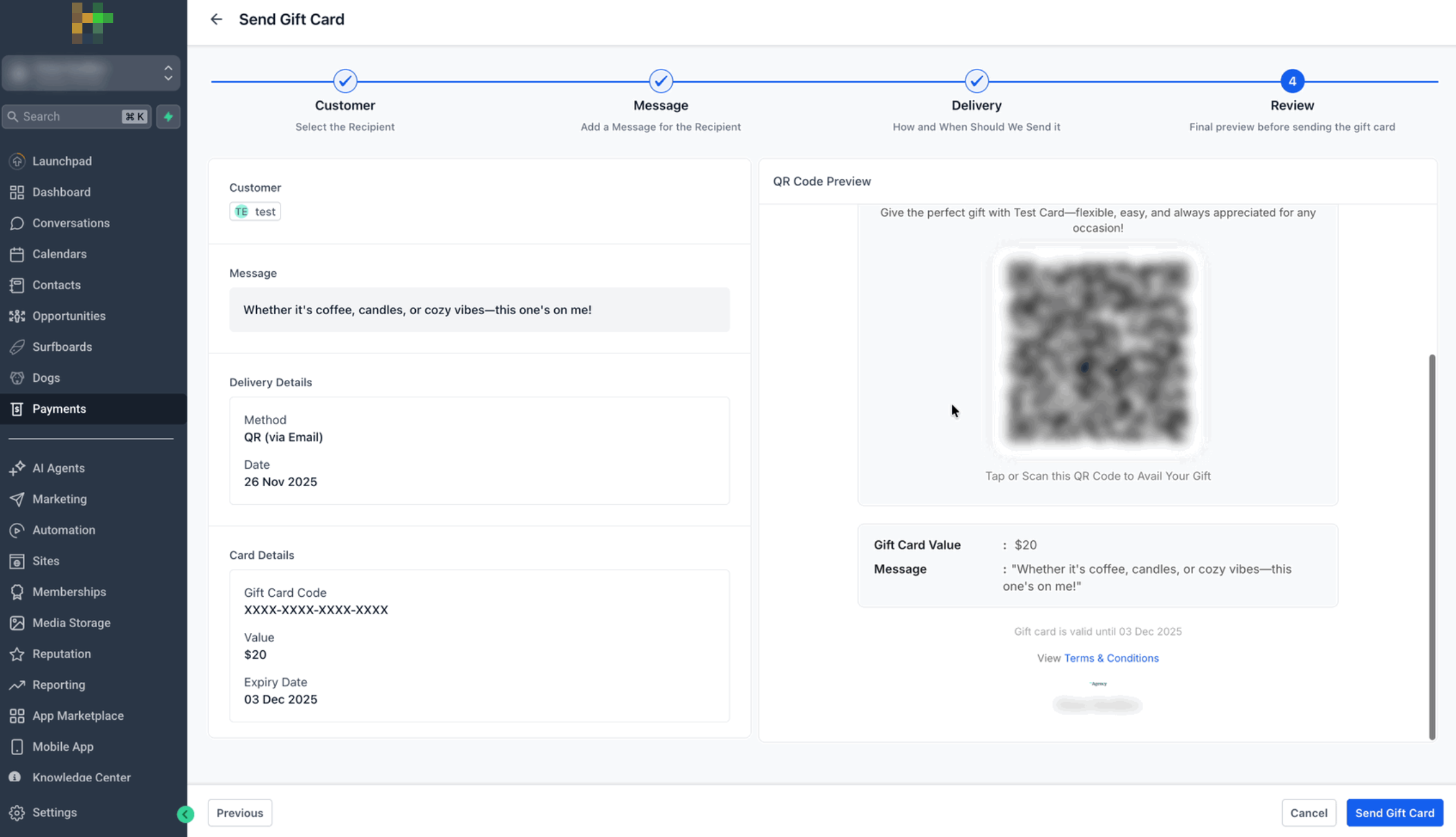Go back using the arrow next to Send Gift Card

pos(216,19)
